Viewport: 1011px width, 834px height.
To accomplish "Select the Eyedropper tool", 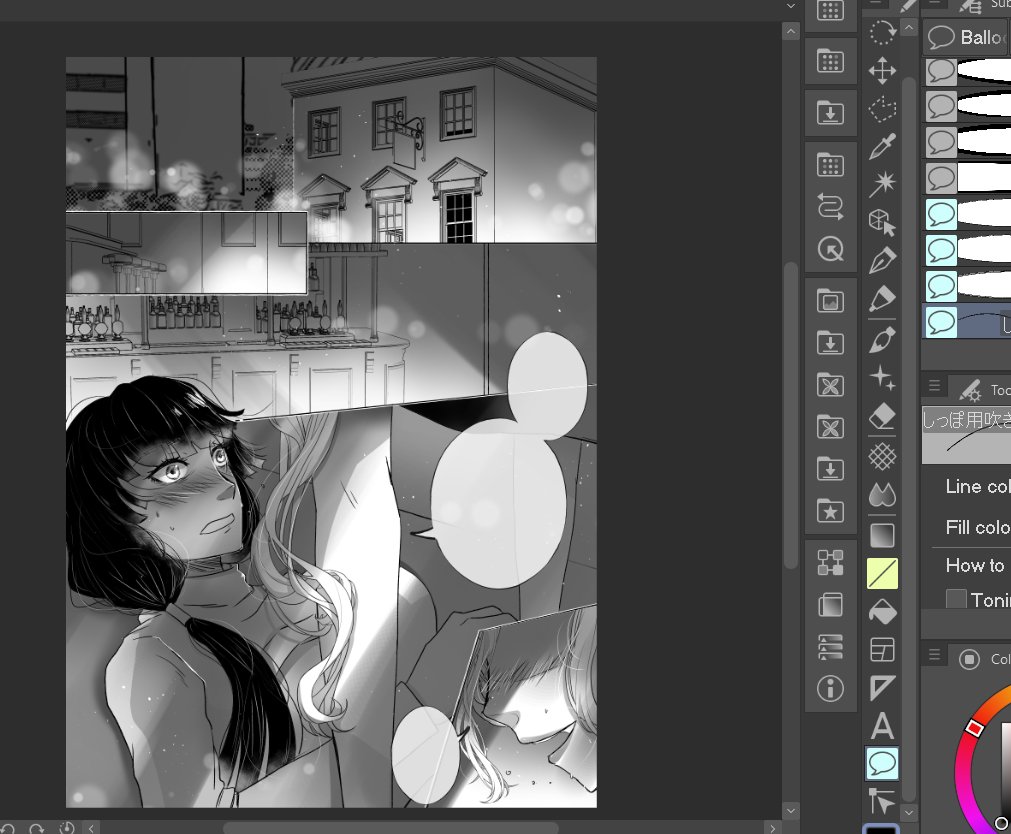I will click(x=882, y=146).
